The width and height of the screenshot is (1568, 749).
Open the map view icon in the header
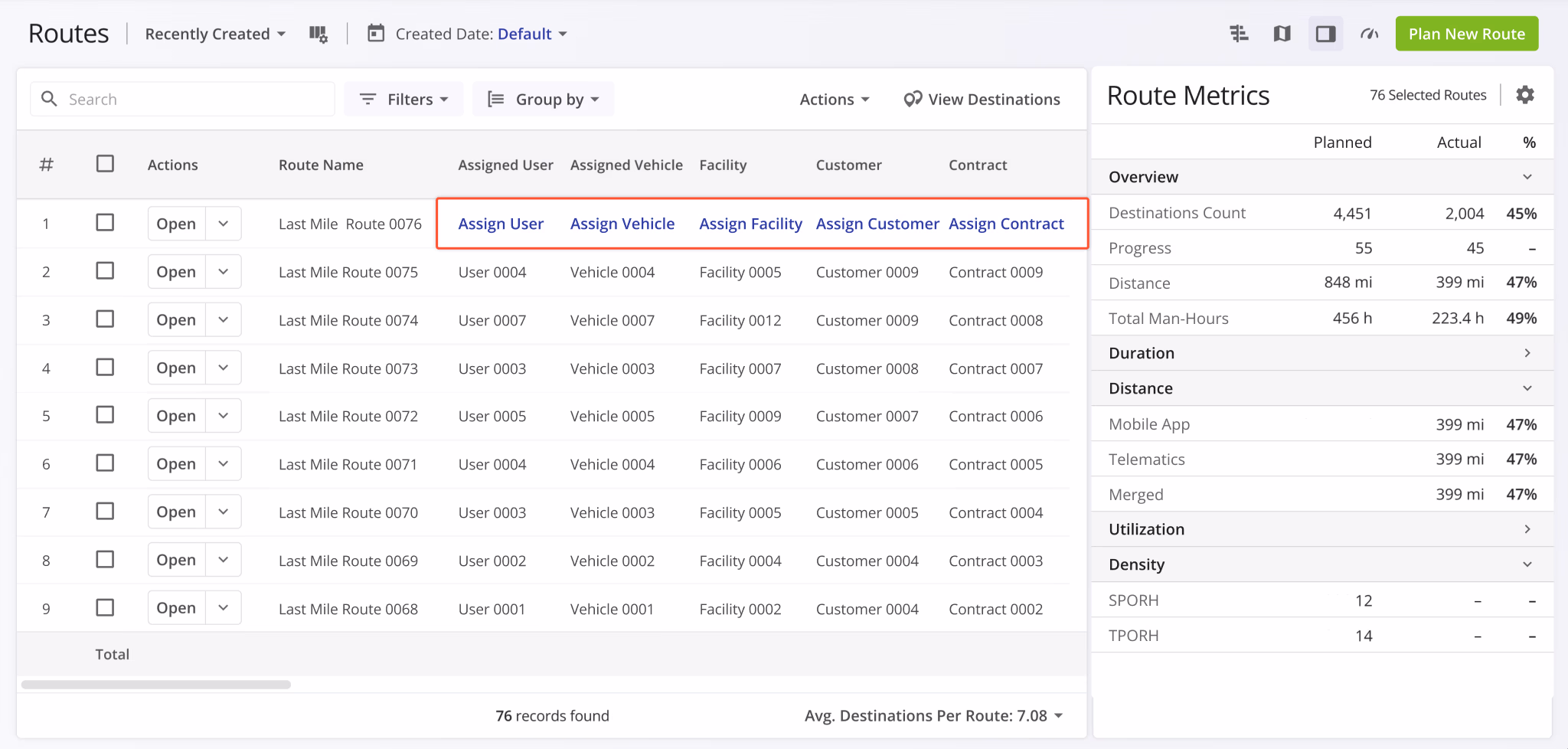tap(1282, 33)
